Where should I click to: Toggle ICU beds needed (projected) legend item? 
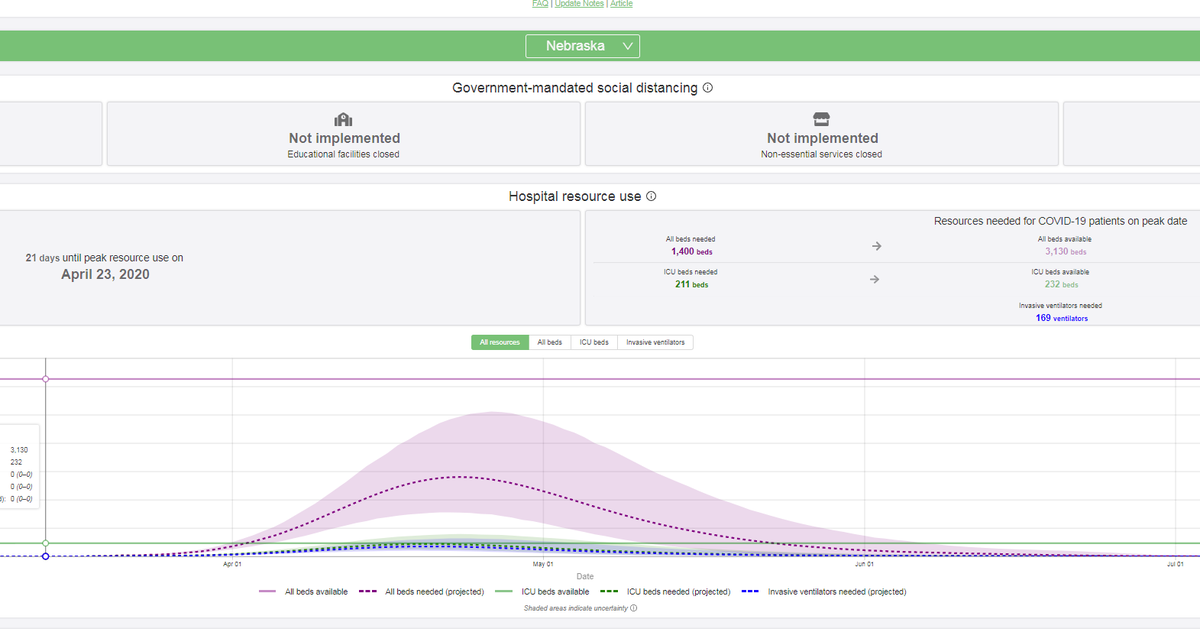pyautogui.click(x=665, y=592)
